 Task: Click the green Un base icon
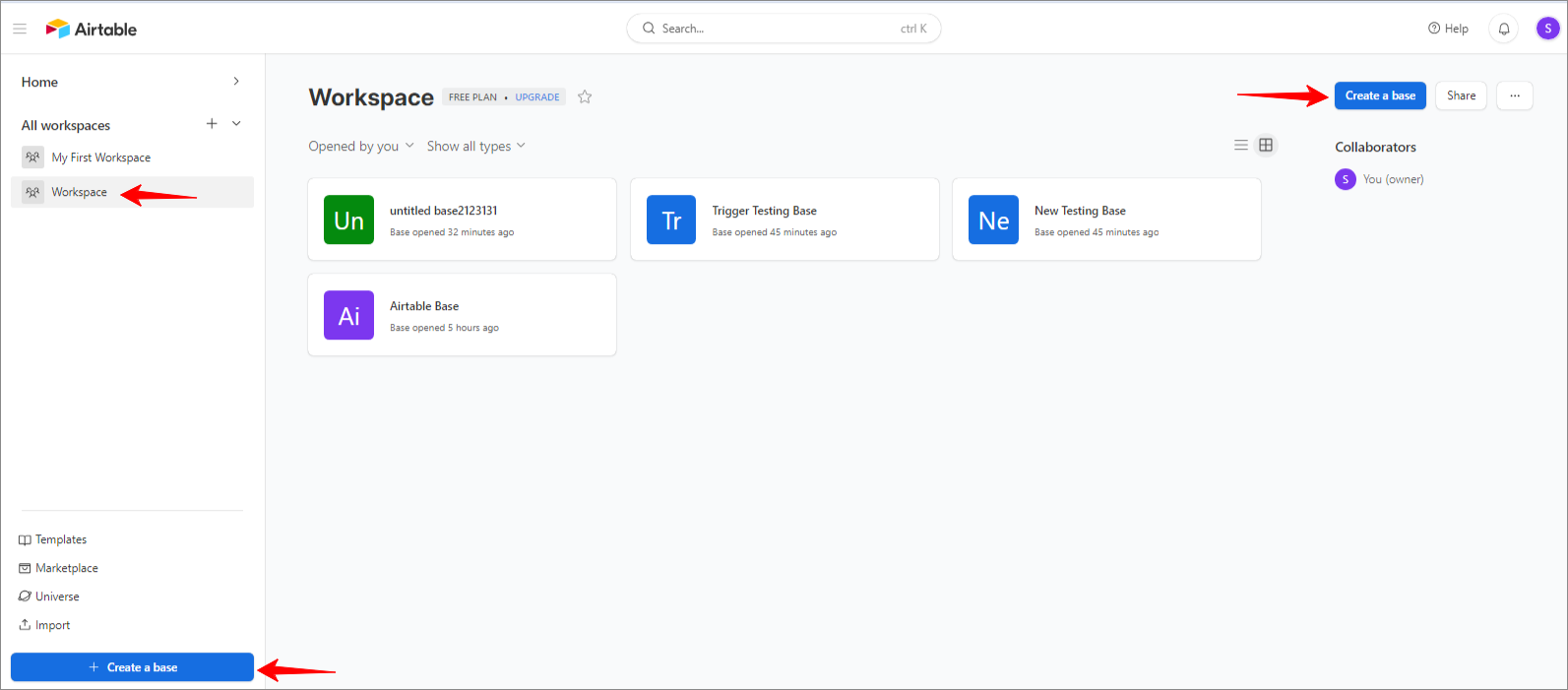(x=348, y=220)
